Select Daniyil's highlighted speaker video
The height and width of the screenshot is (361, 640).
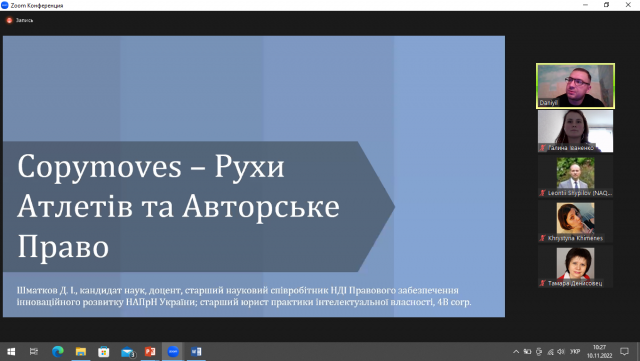(x=575, y=86)
